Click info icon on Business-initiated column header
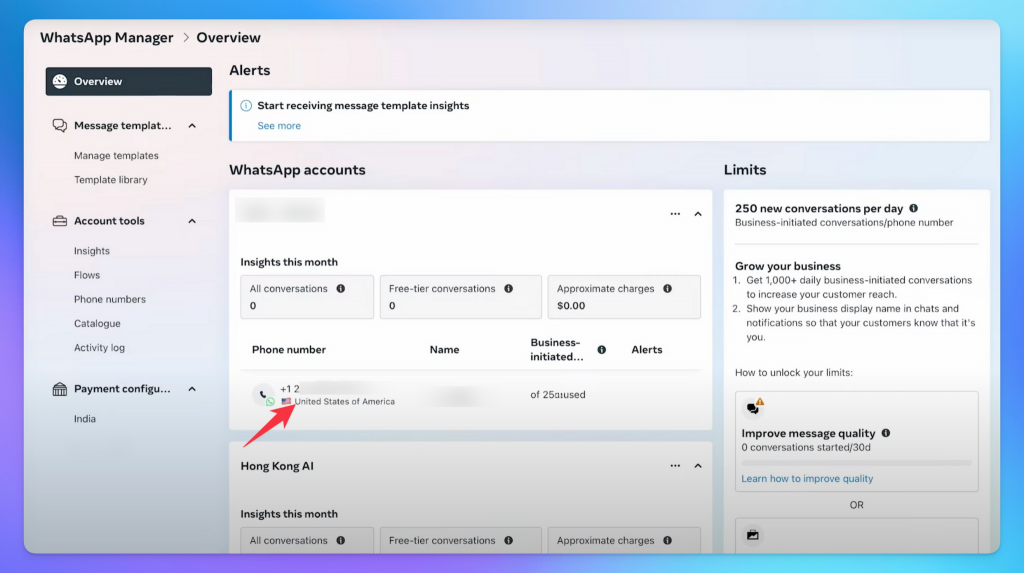The height and width of the screenshot is (573, 1024). pos(602,350)
